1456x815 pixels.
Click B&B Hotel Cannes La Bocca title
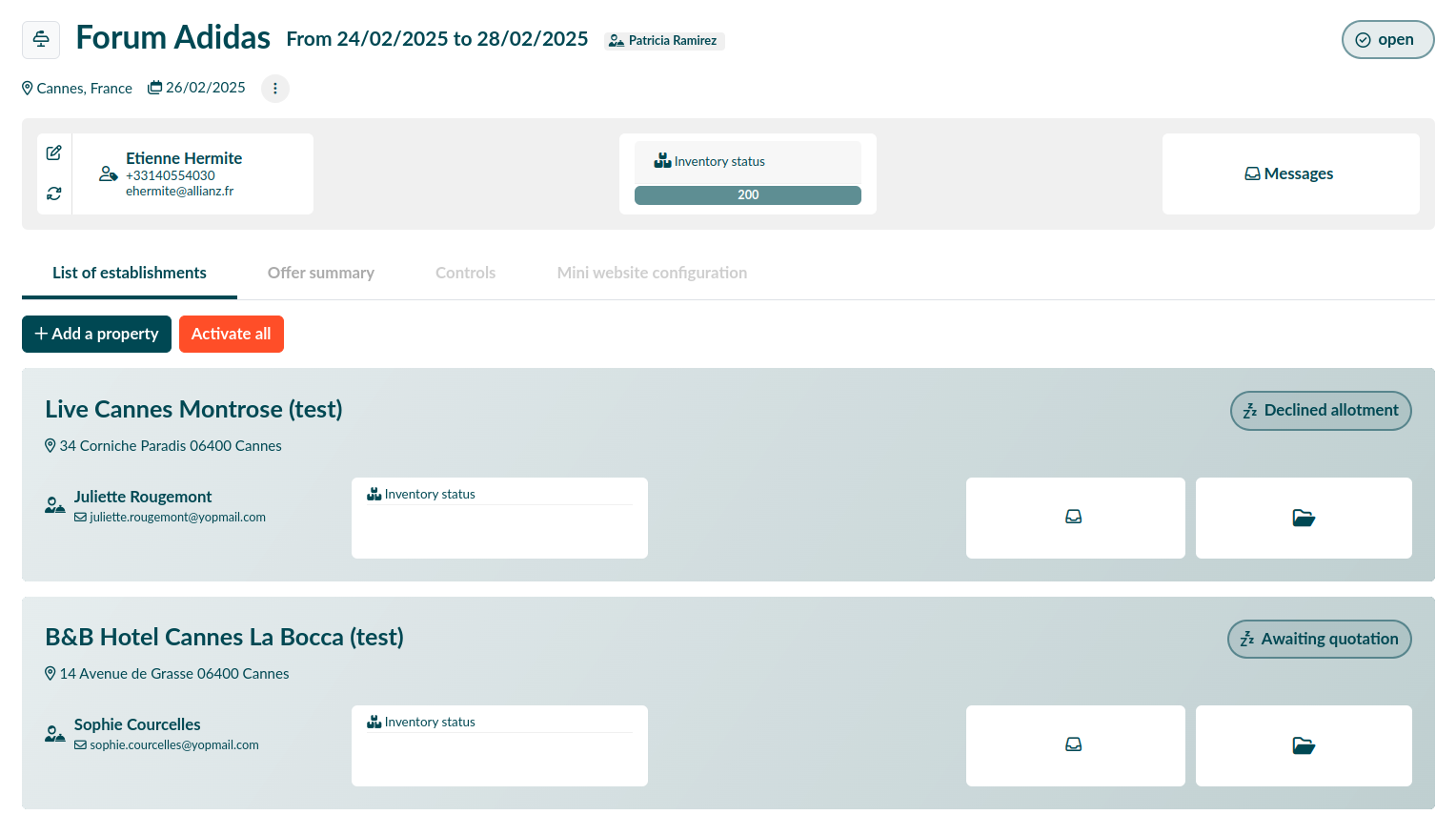[x=224, y=637]
